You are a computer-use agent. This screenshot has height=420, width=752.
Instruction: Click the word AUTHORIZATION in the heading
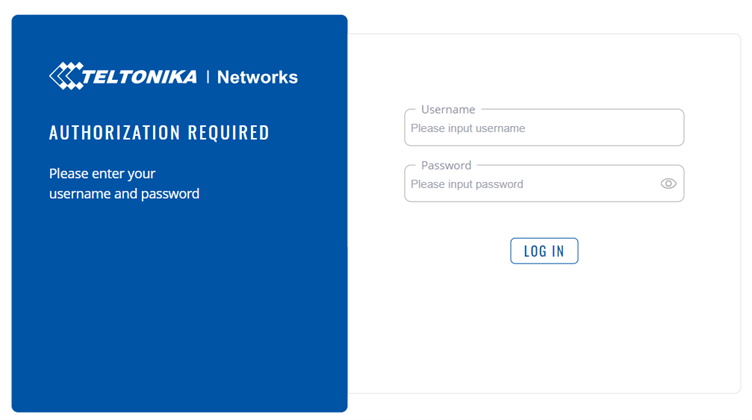point(113,133)
